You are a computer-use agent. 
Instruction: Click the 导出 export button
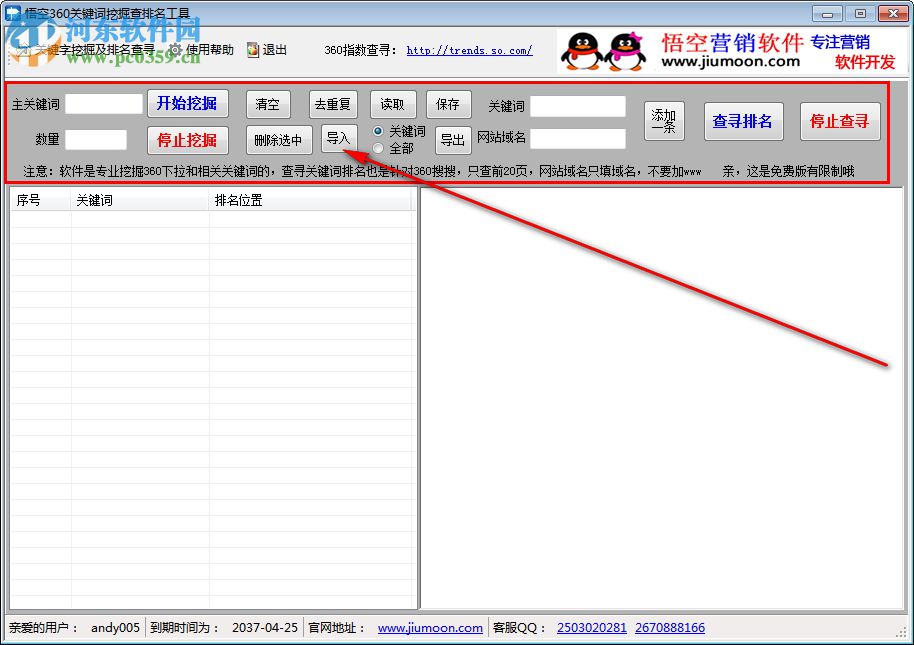(453, 140)
